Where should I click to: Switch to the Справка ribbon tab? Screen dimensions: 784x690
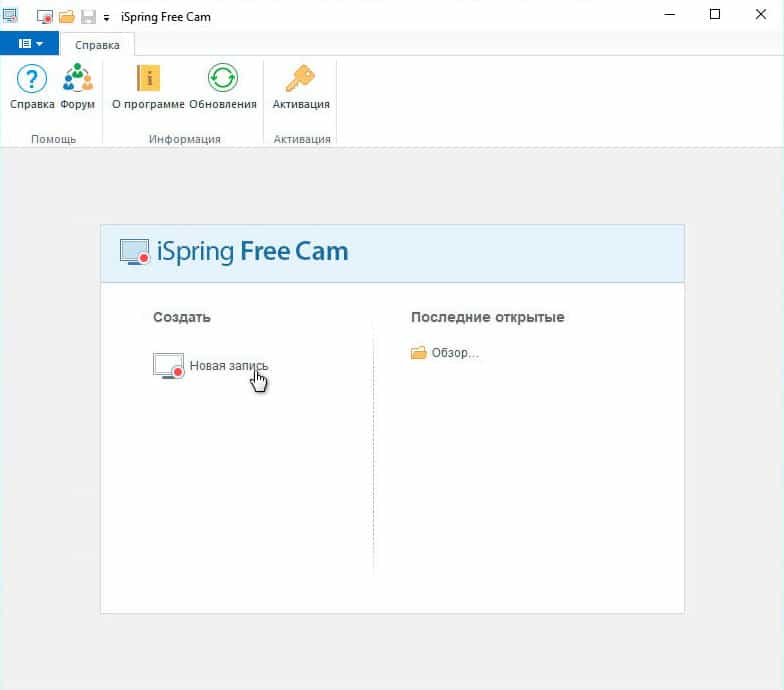click(x=97, y=45)
